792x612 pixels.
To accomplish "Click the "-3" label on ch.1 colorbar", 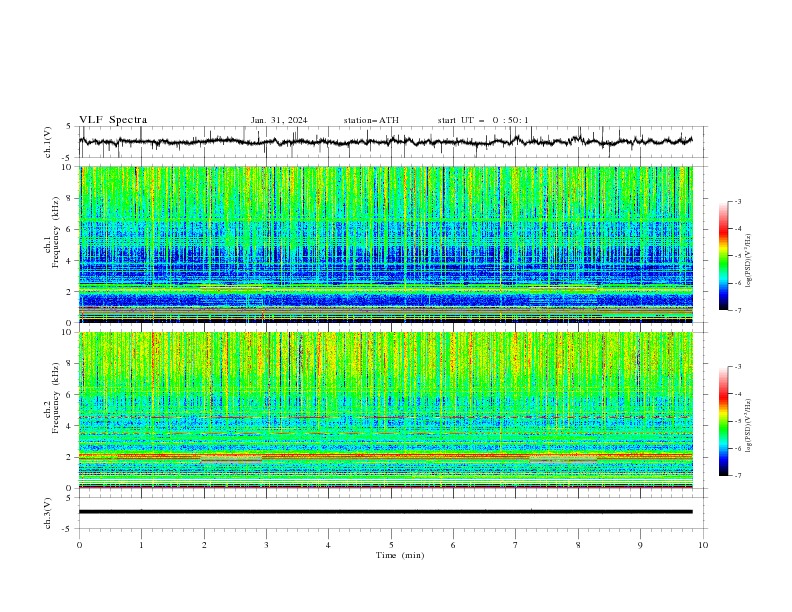I will tap(737, 201).
